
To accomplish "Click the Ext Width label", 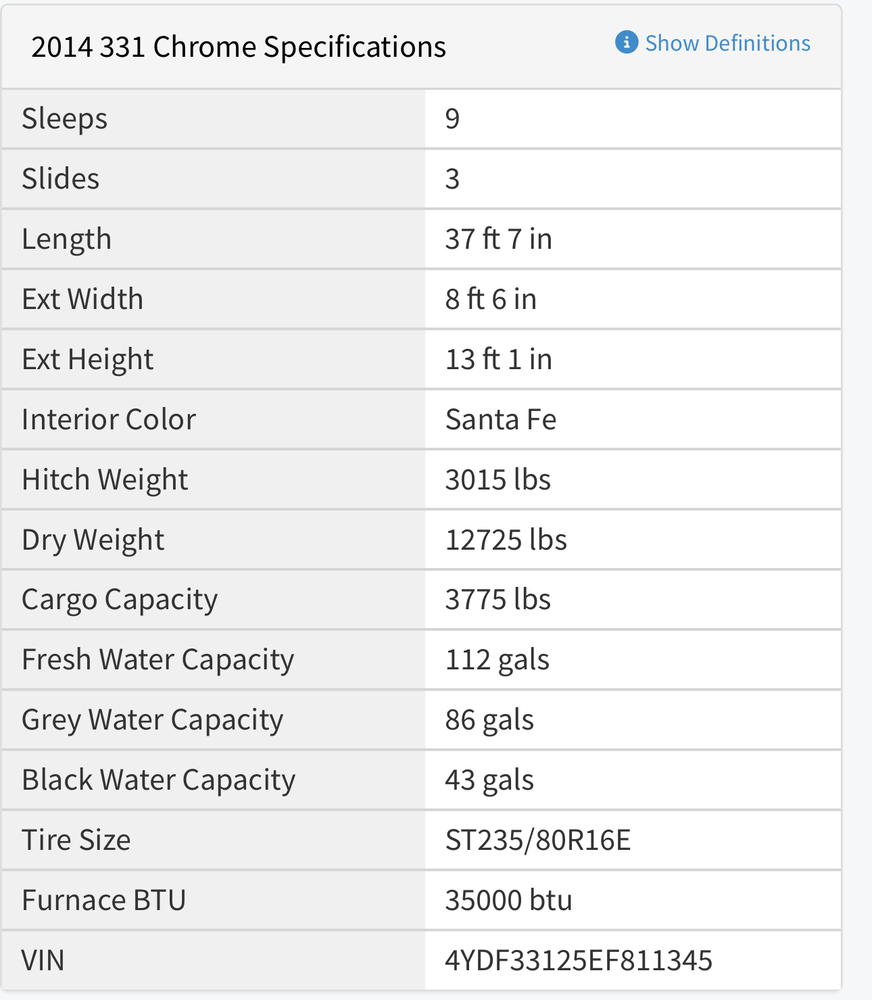I will point(82,299).
